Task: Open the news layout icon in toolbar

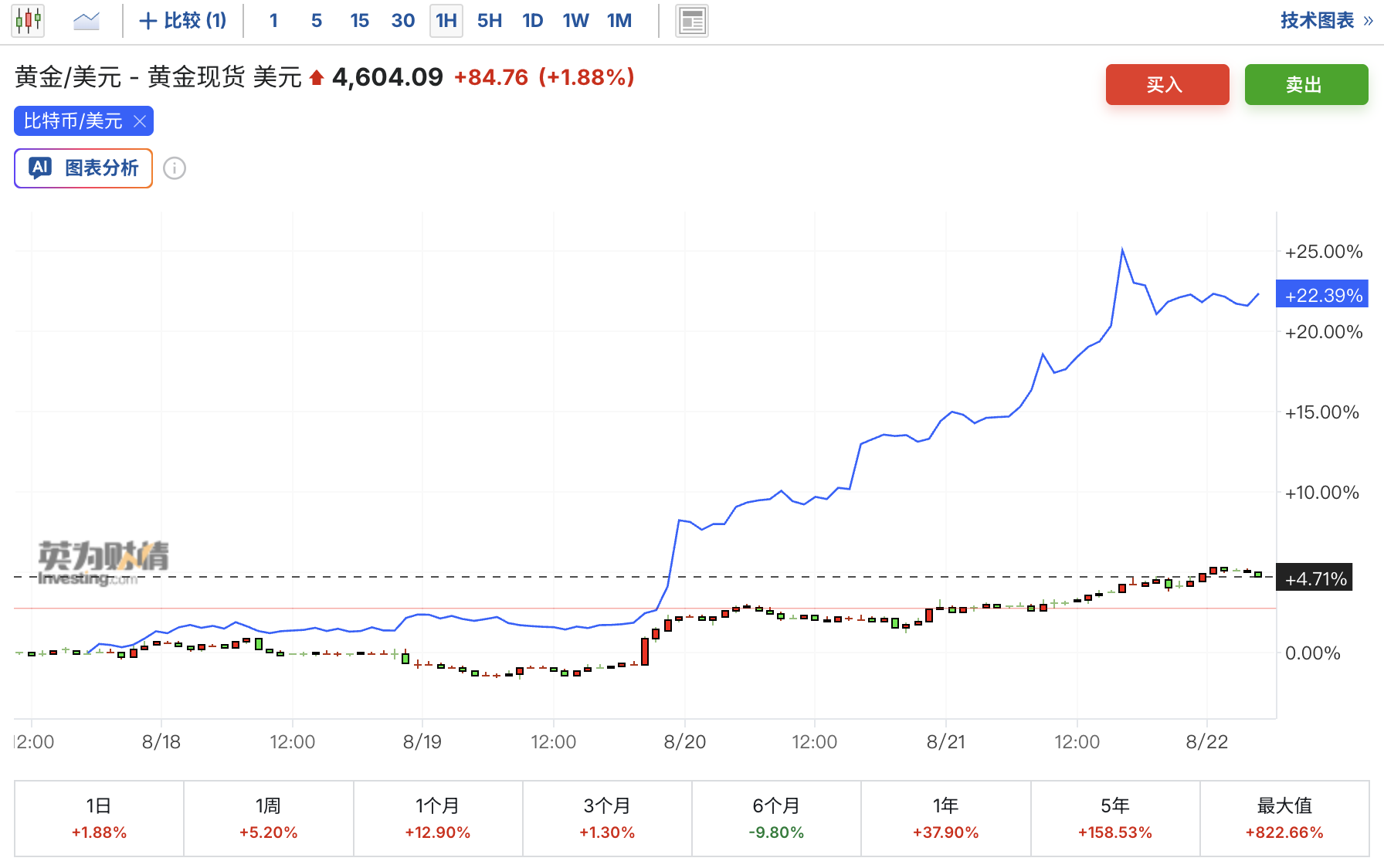Action: (692, 21)
